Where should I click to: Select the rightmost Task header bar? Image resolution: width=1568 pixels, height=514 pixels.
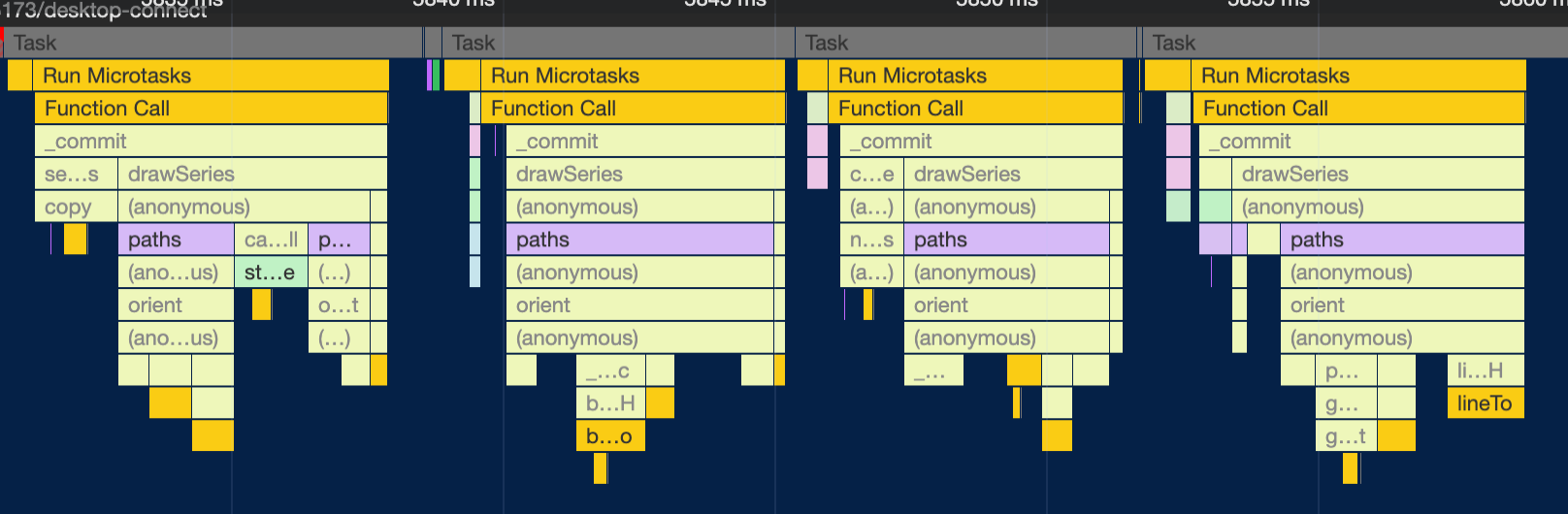click(1355, 43)
